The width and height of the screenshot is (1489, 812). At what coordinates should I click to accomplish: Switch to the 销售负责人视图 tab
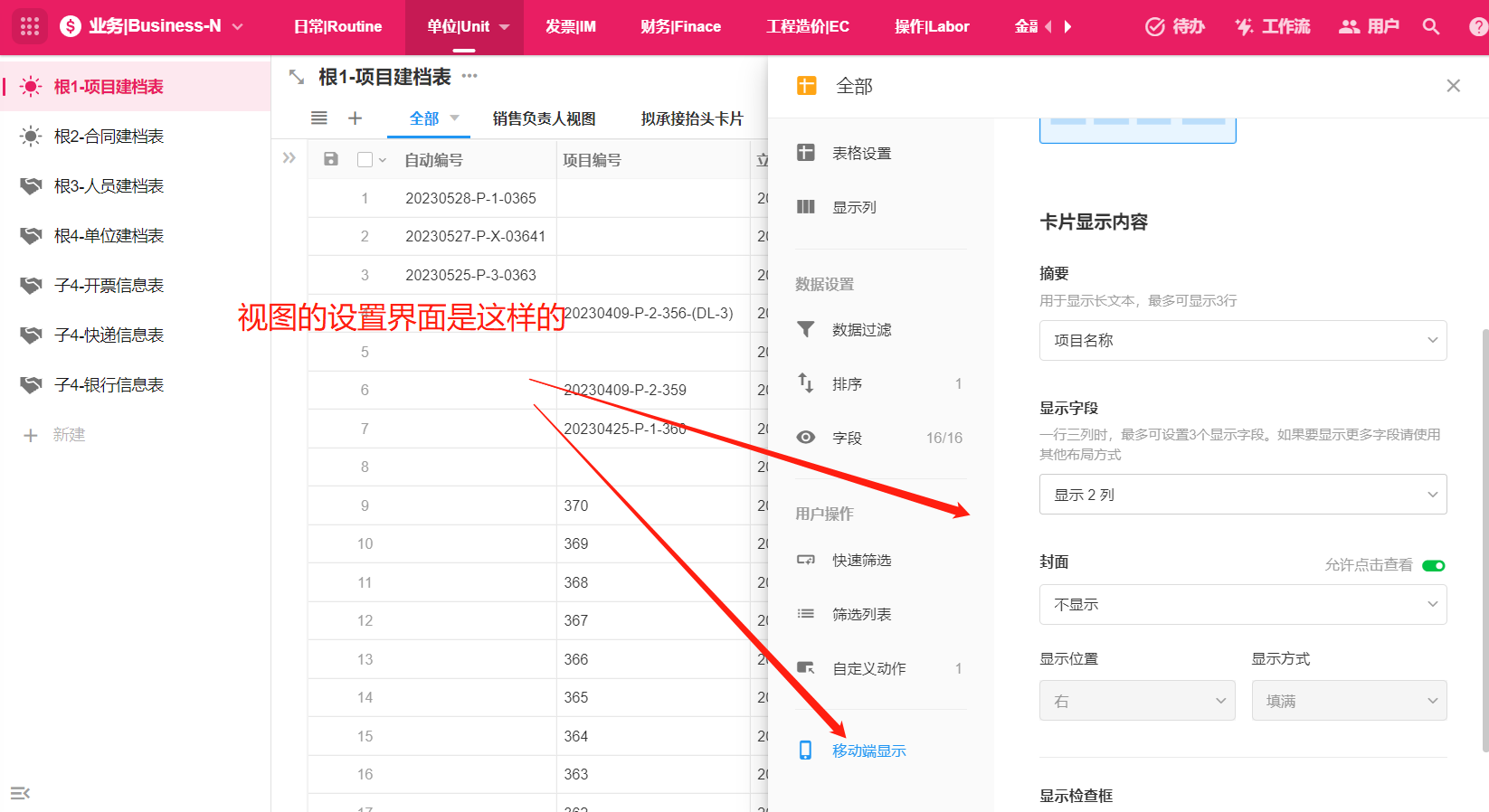(544, 118)
